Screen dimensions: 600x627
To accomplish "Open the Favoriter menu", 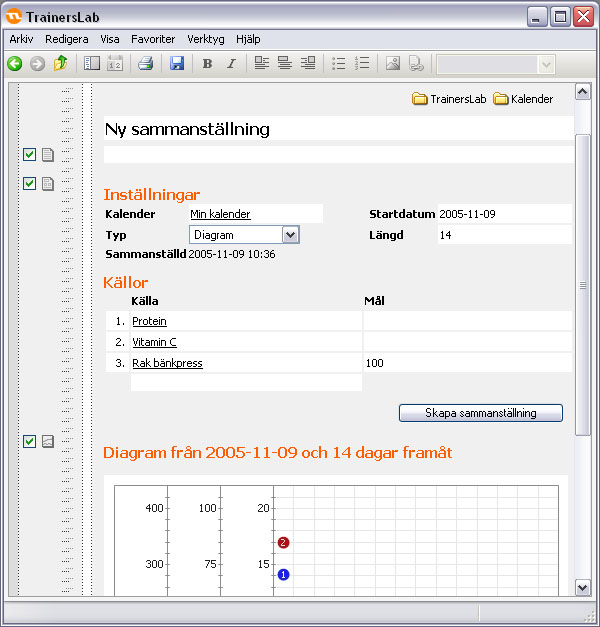I will 152,39.
